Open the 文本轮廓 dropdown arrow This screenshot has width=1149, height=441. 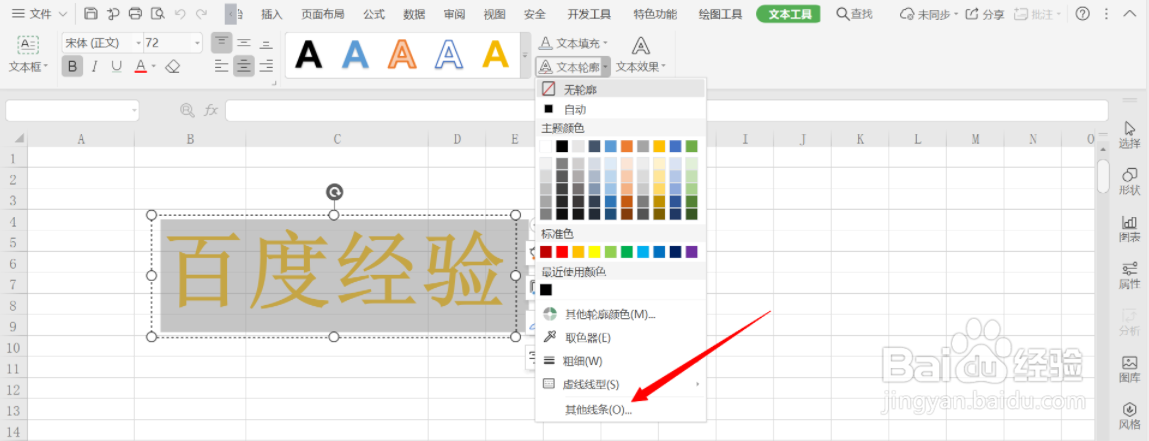605,67
